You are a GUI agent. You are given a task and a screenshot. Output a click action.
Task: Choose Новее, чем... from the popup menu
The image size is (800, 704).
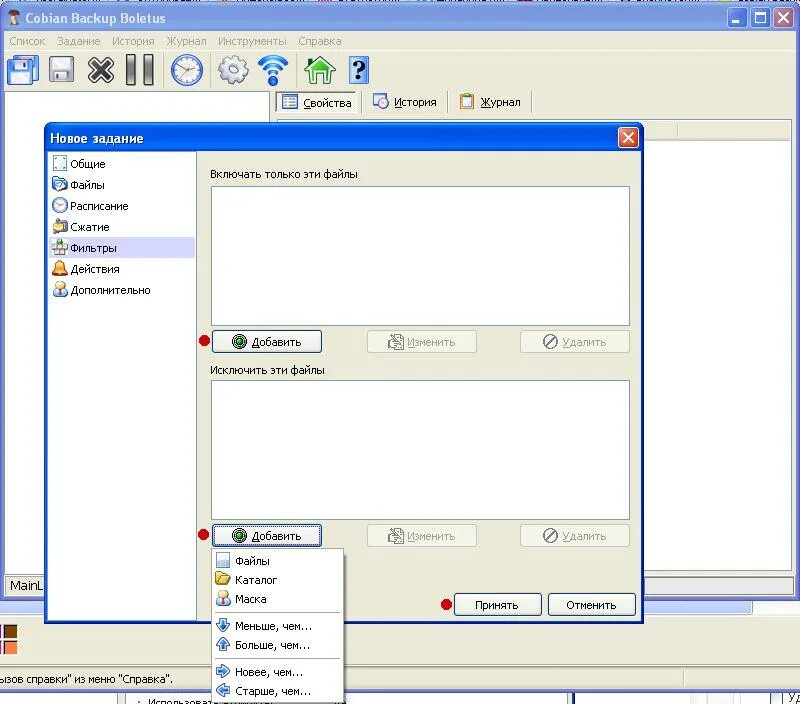[x=278, y=672]
